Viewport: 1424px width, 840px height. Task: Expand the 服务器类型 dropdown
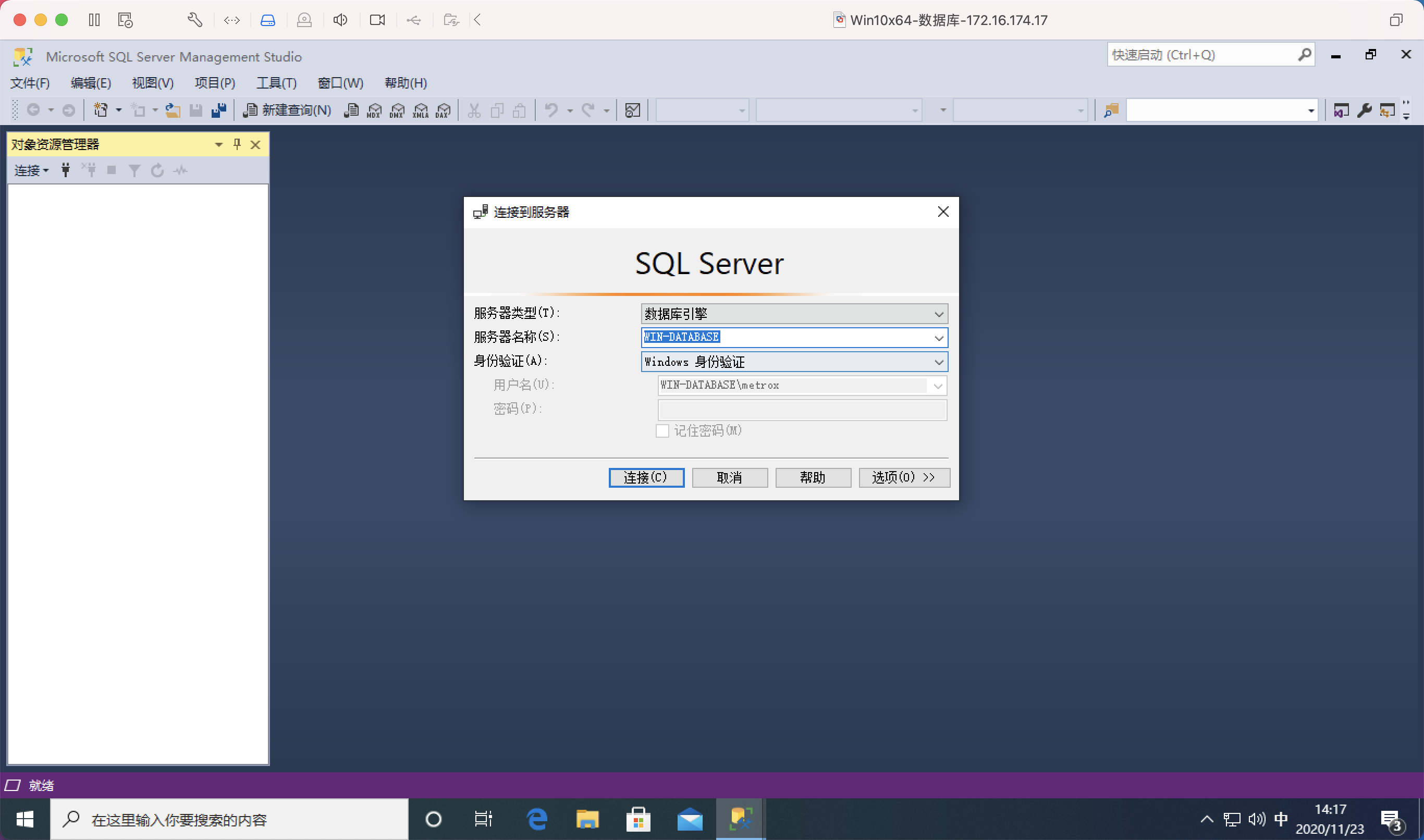point(939,314)
